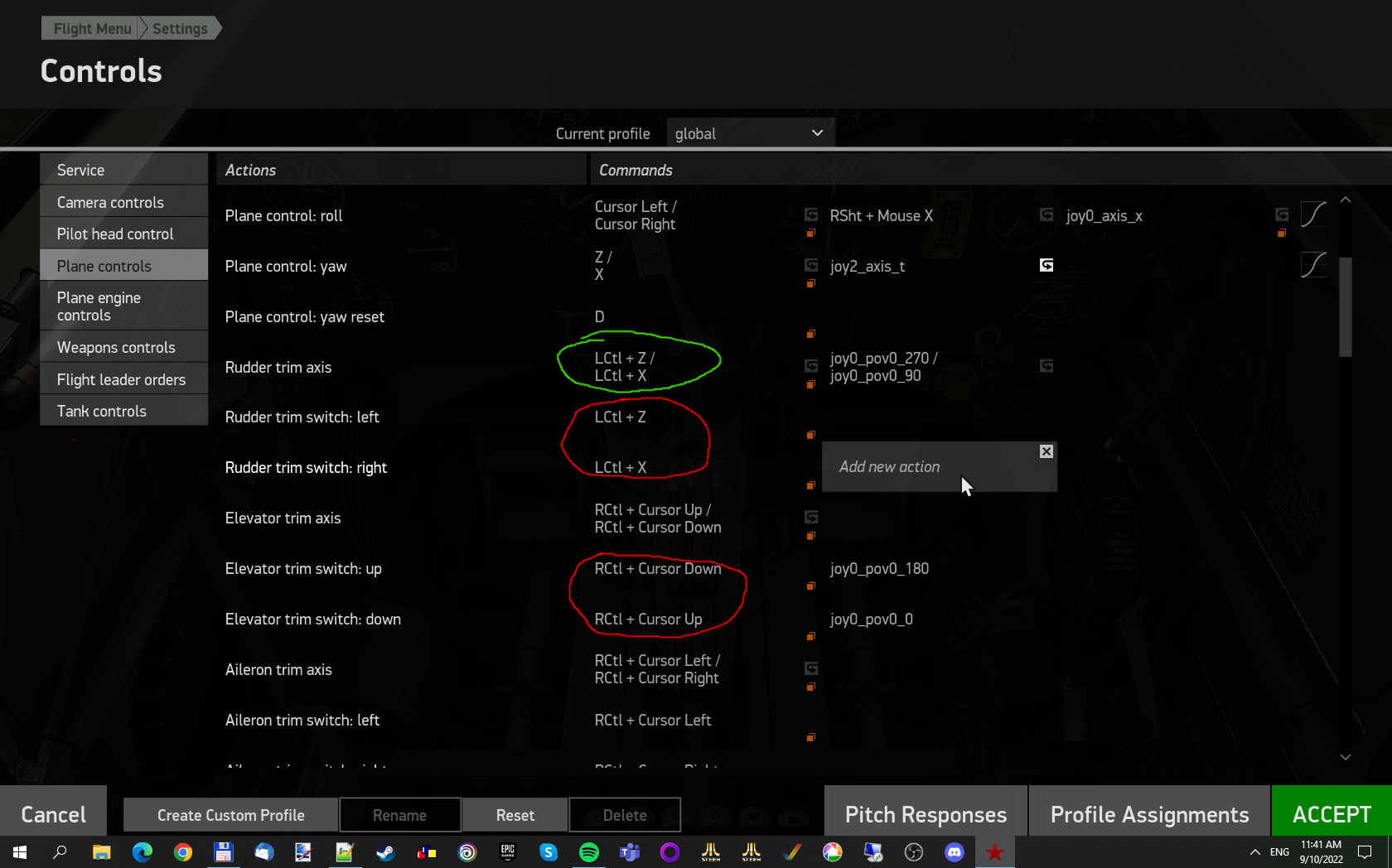
Task: Open Discord from the taskbar
Action: (x=955, y=852)
